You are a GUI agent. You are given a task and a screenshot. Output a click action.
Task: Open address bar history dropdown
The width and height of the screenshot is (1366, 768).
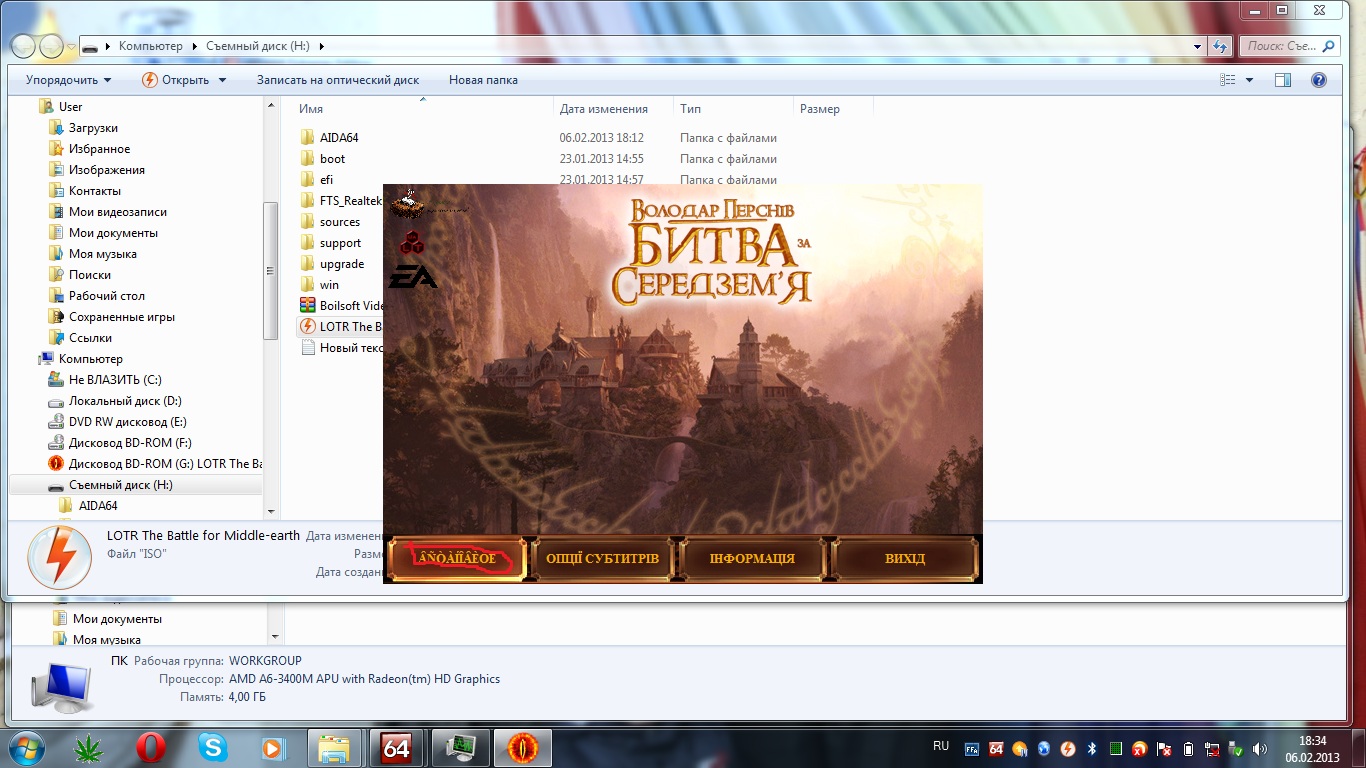tap(1198, 46)
